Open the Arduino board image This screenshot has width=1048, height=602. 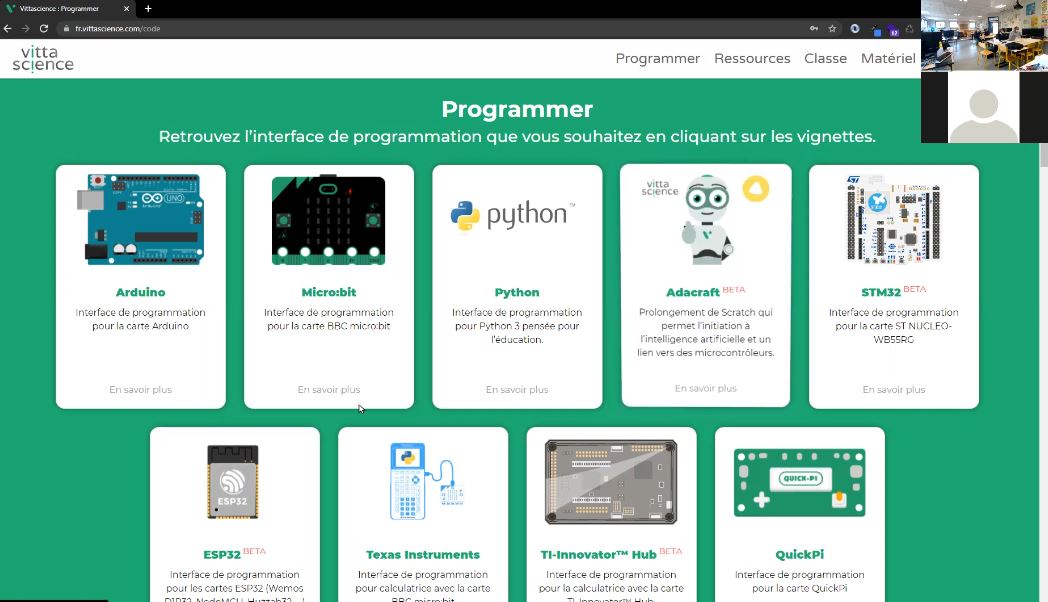(140, 220)
